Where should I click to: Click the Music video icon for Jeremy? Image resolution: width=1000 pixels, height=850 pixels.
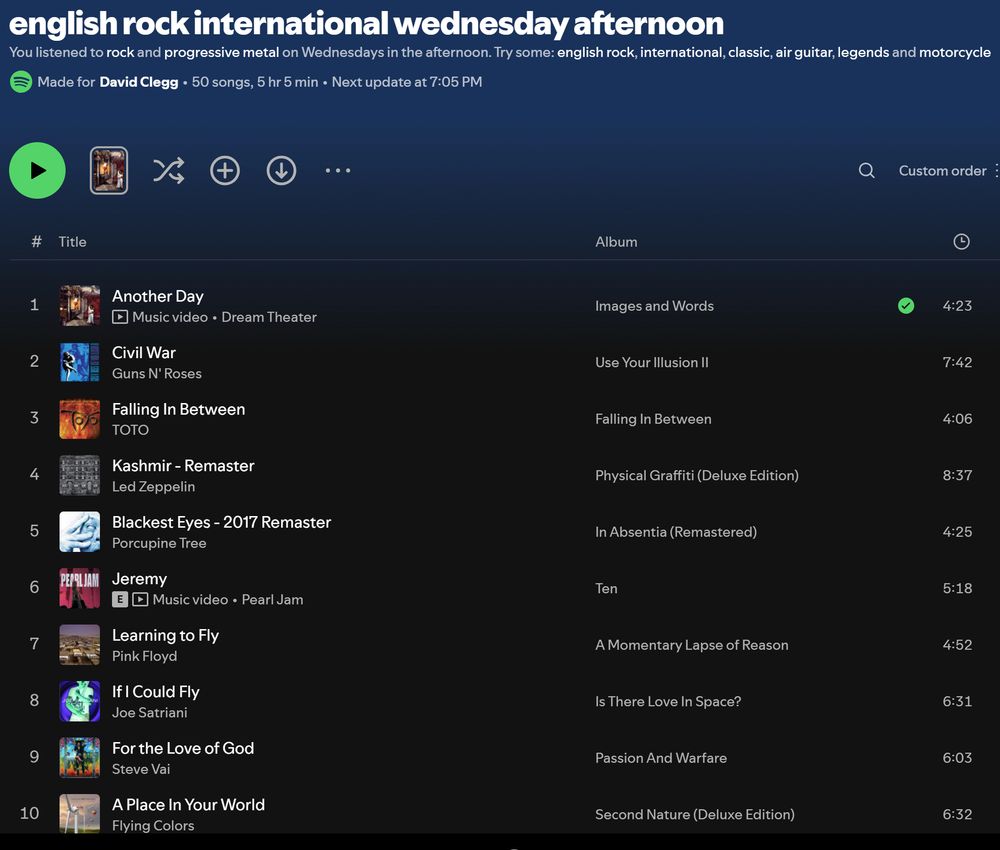pyautogui.click(x=140, y=599)
